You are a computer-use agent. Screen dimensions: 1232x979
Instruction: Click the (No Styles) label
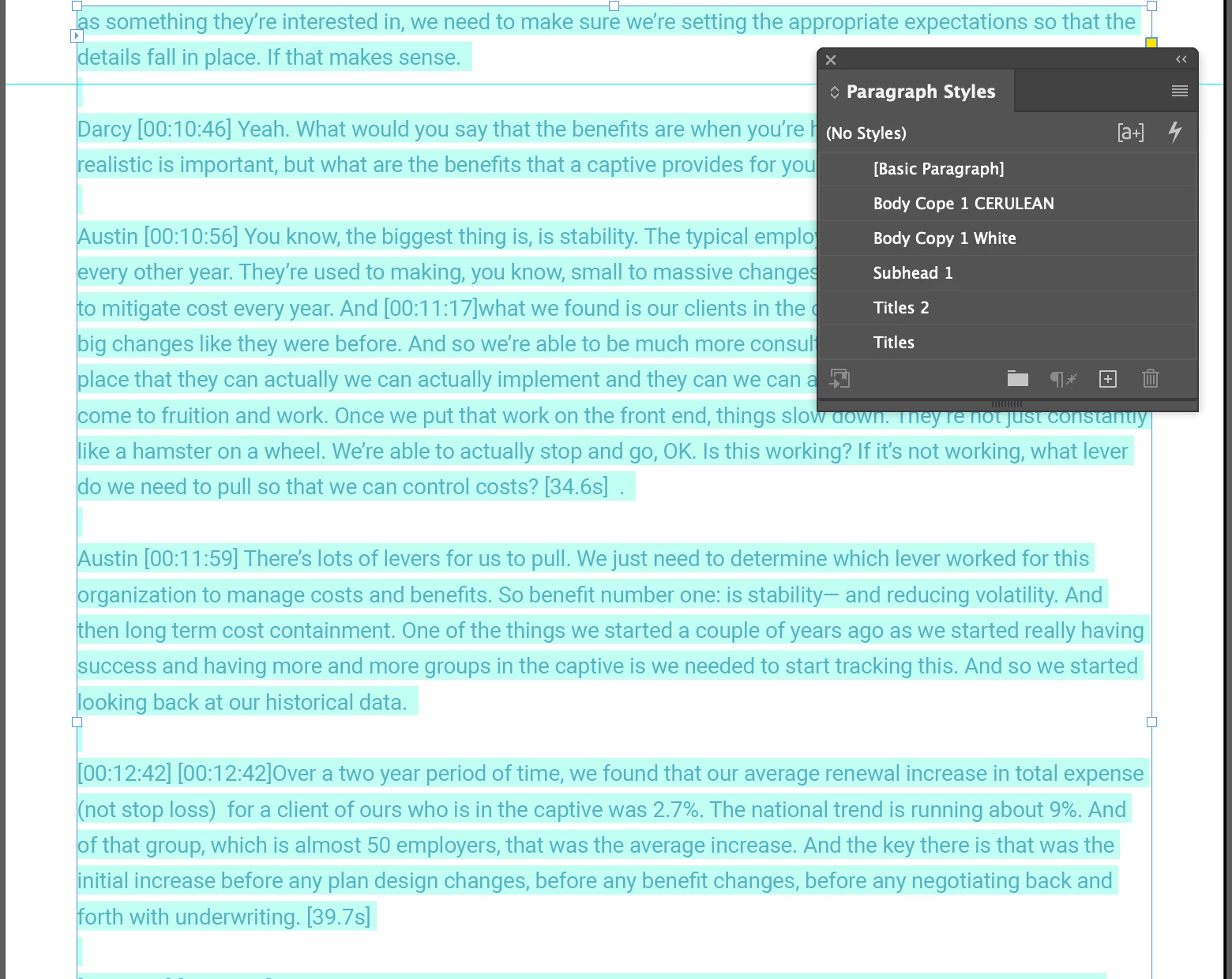point(866,133)
